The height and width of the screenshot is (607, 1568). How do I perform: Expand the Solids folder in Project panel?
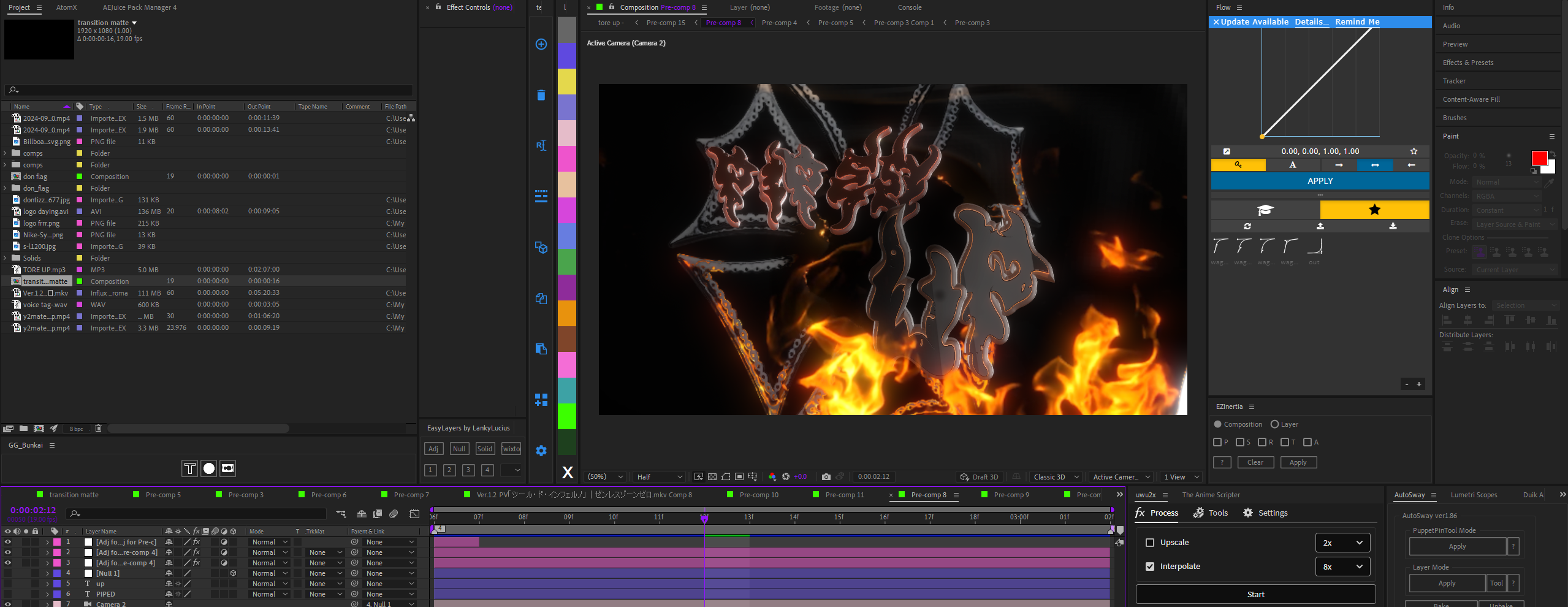tap(6, 258)
